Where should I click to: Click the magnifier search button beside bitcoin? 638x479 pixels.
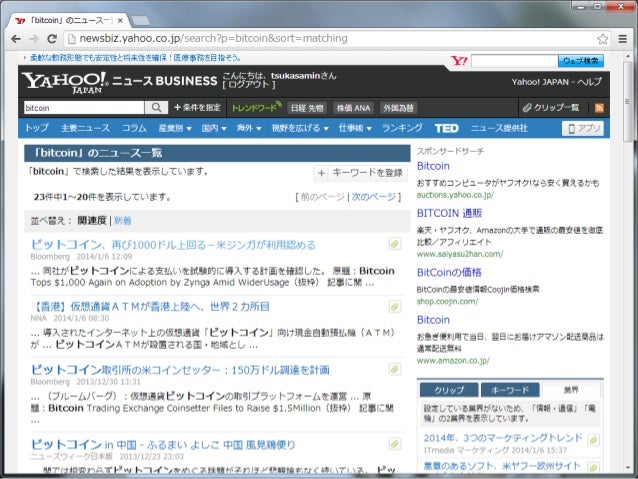[x=156, y=107]
